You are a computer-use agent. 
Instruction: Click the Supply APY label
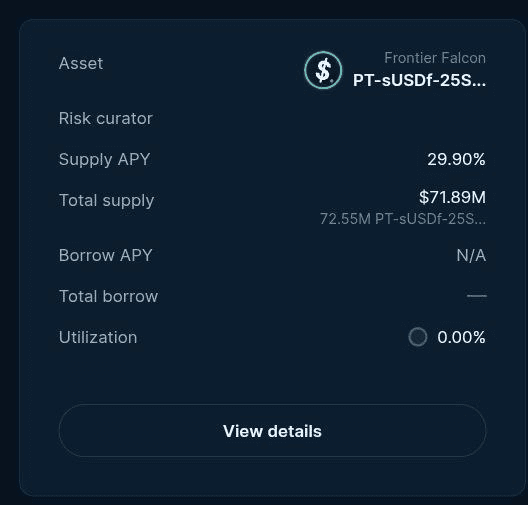tap(104, 159)
